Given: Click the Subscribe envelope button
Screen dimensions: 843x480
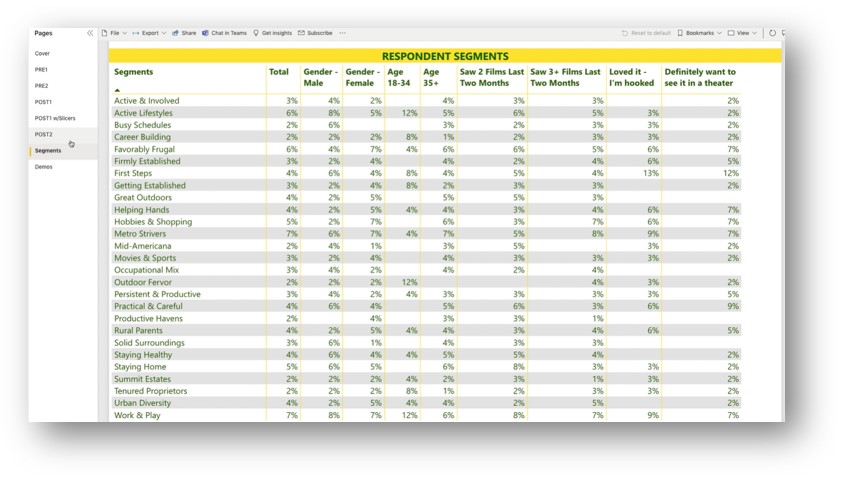Looking at the screenshot, I should click(315, 33).
